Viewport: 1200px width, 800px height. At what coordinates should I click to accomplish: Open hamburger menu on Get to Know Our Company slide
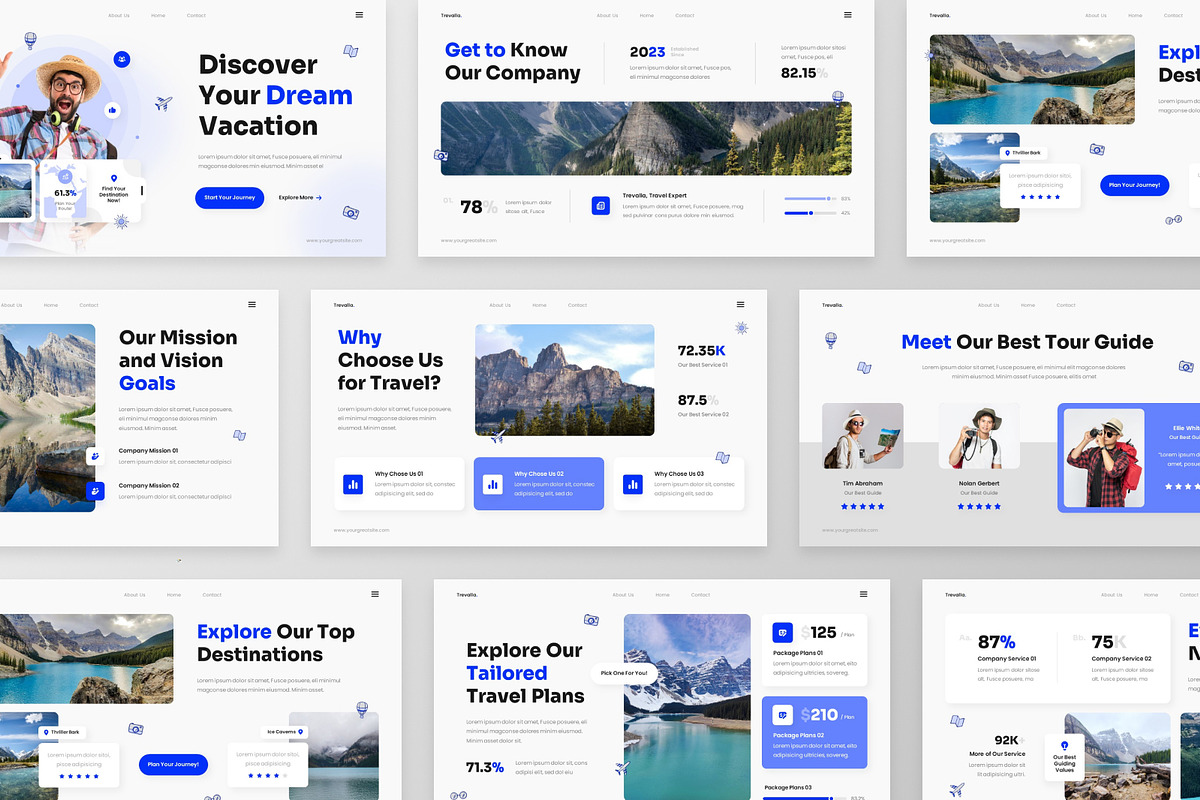click(848, 15)
